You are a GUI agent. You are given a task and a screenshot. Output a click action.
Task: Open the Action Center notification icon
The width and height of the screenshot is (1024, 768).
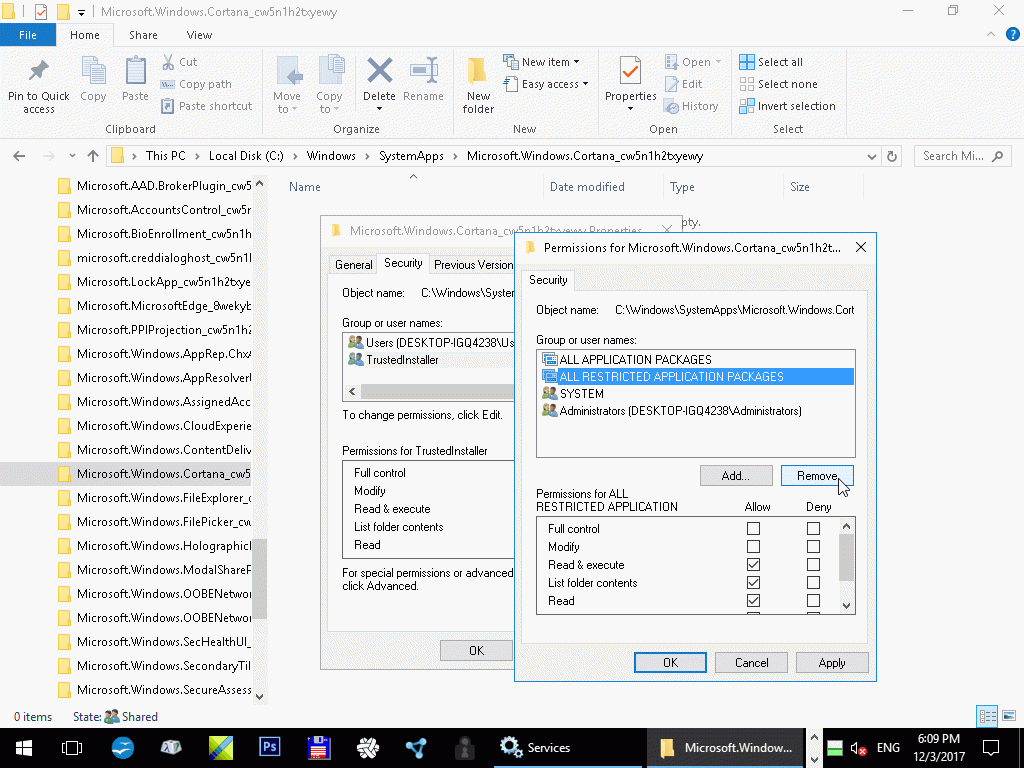point(991,748)
